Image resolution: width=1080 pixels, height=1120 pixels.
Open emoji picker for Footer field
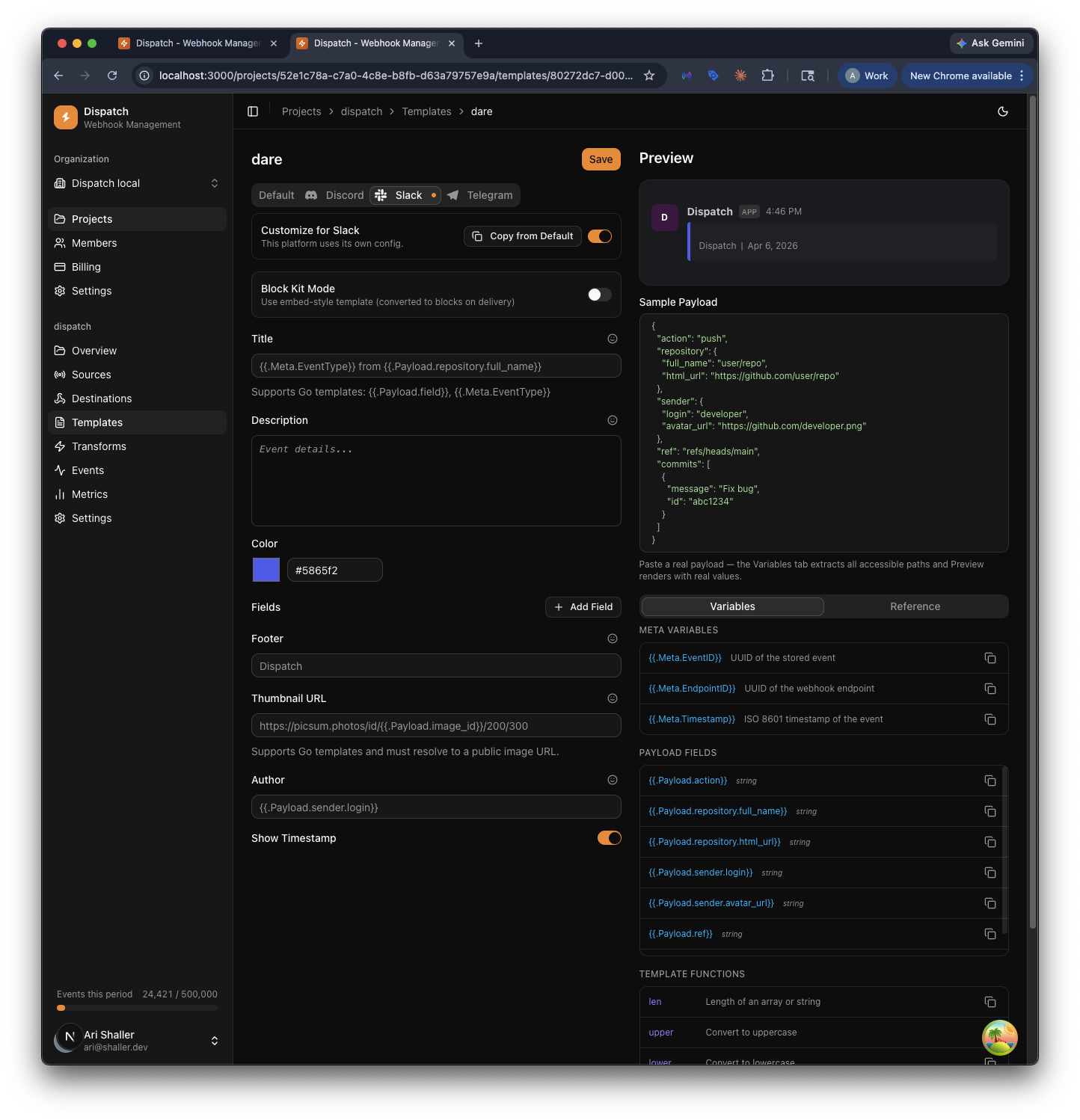pyautogui.click(x=613, y=639)
